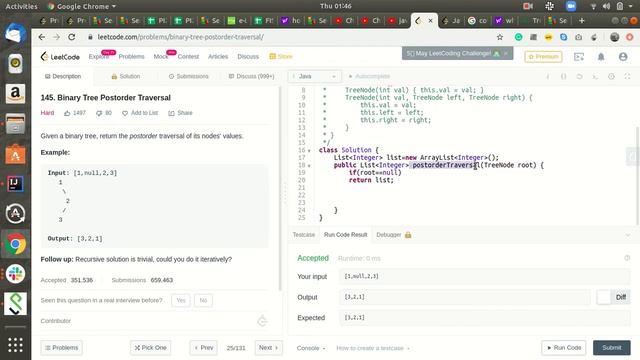Open Submissions tab
The width and height of the screenshot is (640, 360).
pyautogui.click(x=189, y=76)
